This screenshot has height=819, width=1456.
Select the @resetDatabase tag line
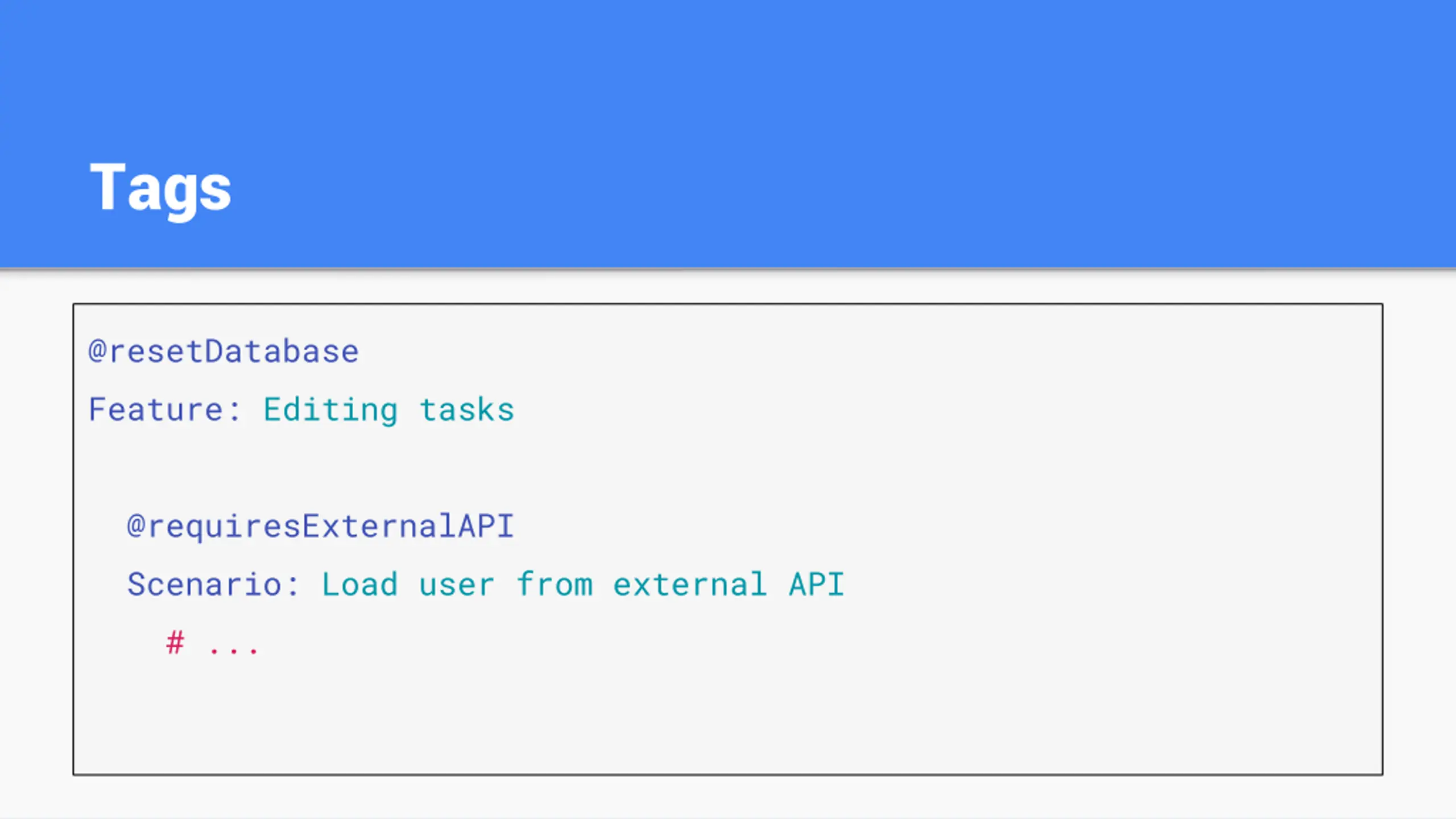point(224,351)
